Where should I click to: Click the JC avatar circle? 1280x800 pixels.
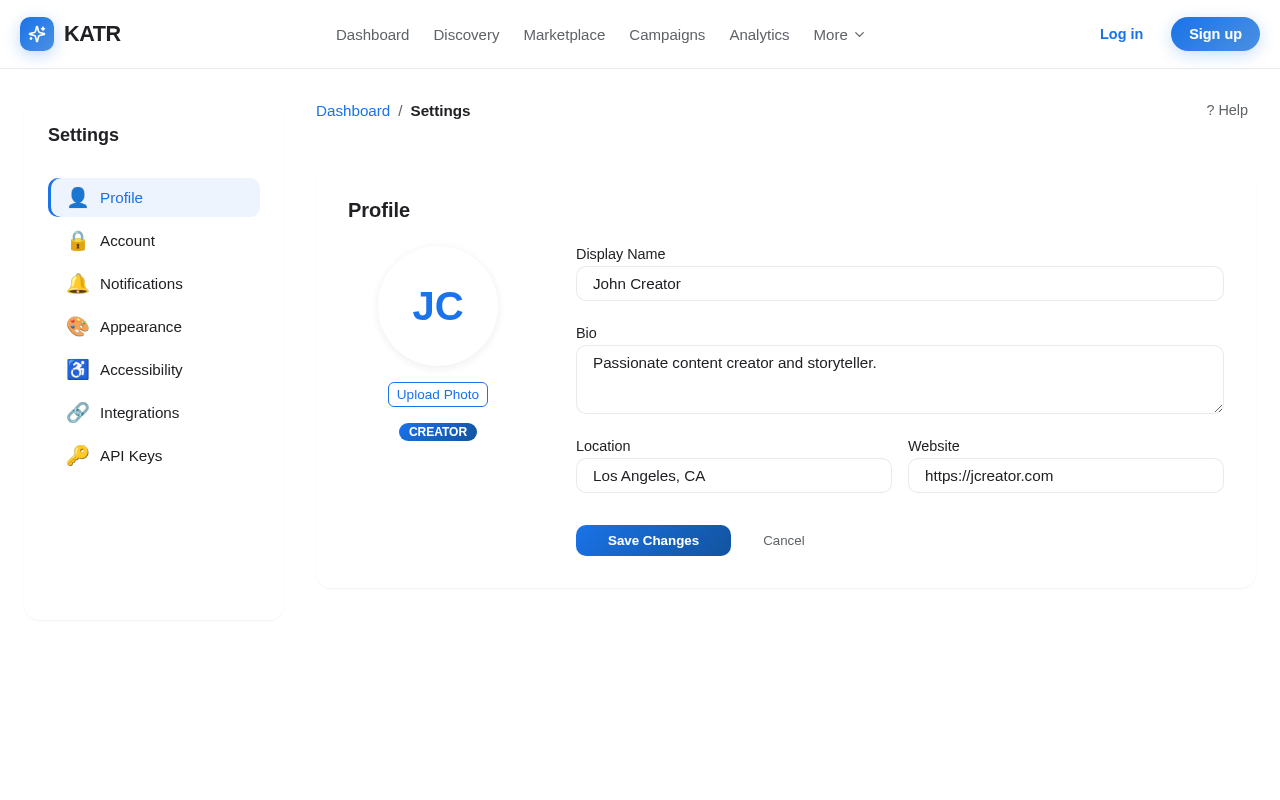tap(438, 306)
